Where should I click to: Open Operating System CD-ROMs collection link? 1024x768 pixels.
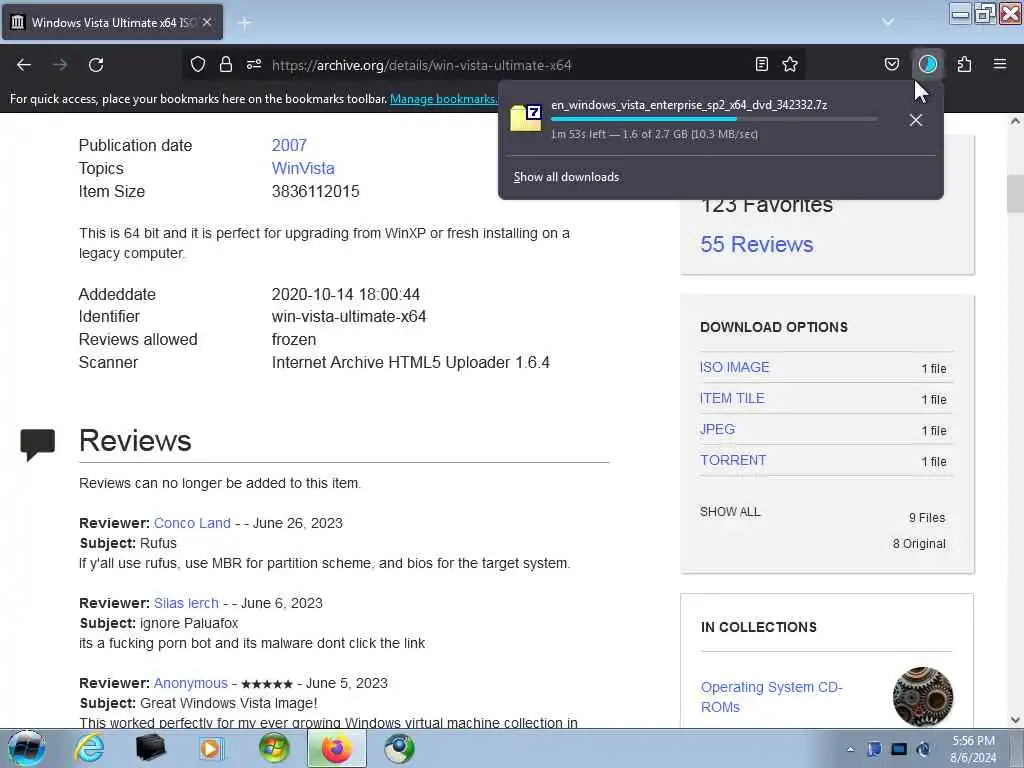click(x=771, y=697)
